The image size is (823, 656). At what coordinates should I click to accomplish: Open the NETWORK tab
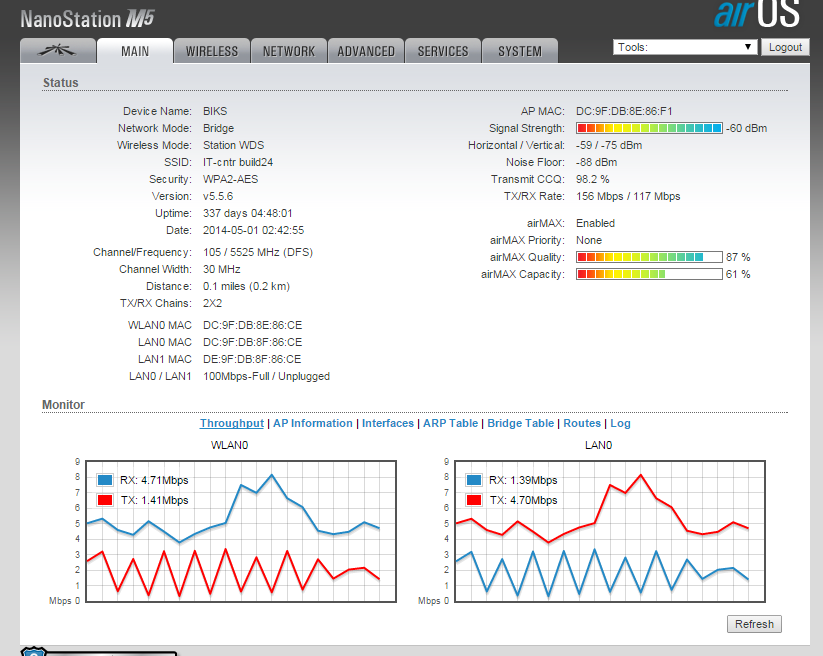(x=289, y=51)
